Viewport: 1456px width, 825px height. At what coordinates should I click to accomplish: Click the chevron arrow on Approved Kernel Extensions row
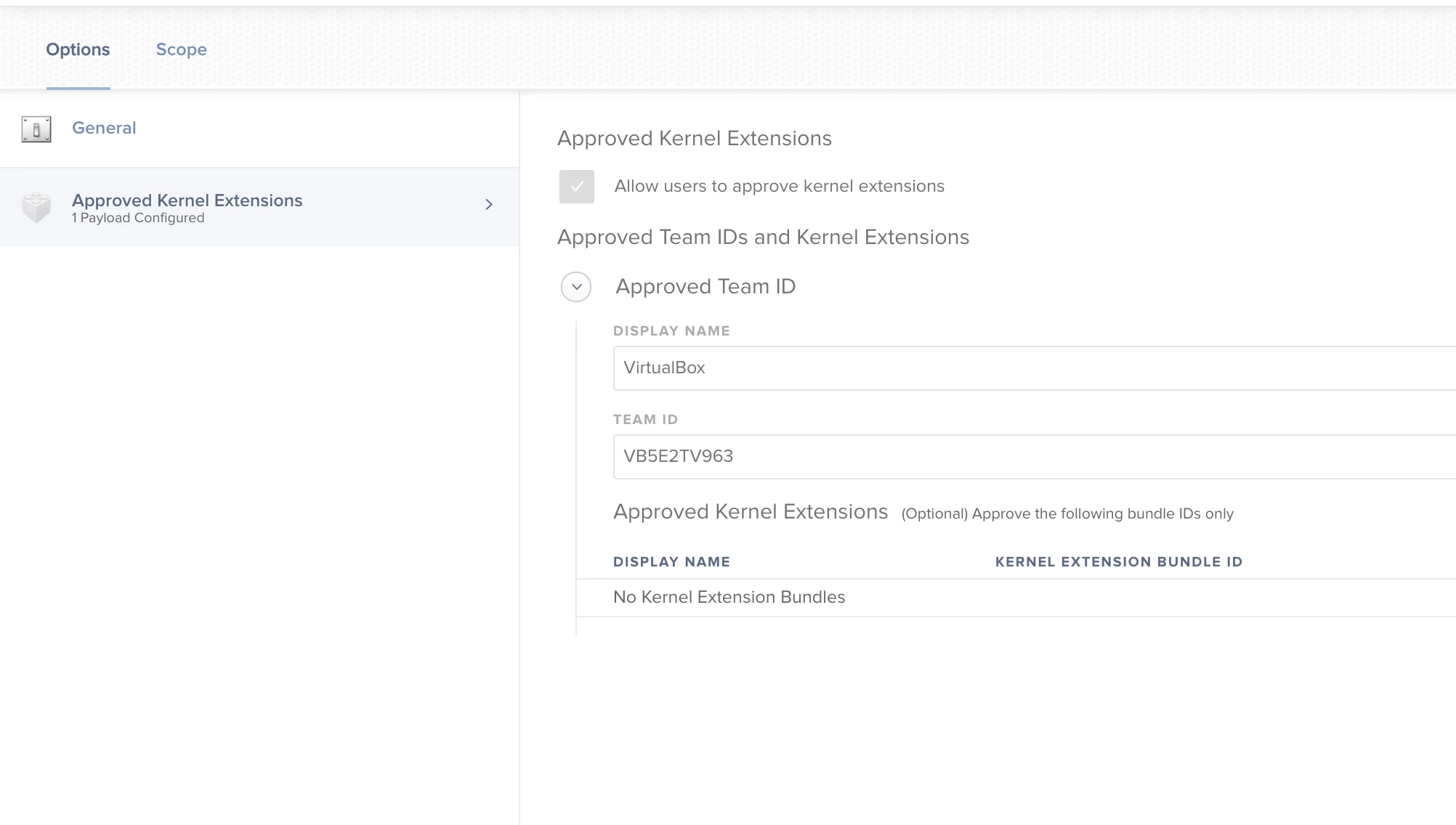(489, 205)
